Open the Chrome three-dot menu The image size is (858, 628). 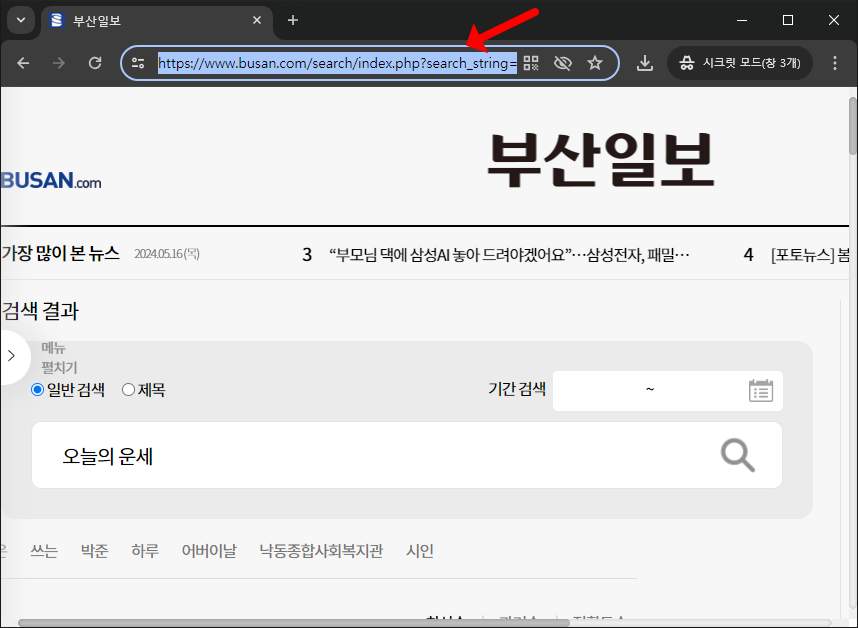click(x=834, y=63)
